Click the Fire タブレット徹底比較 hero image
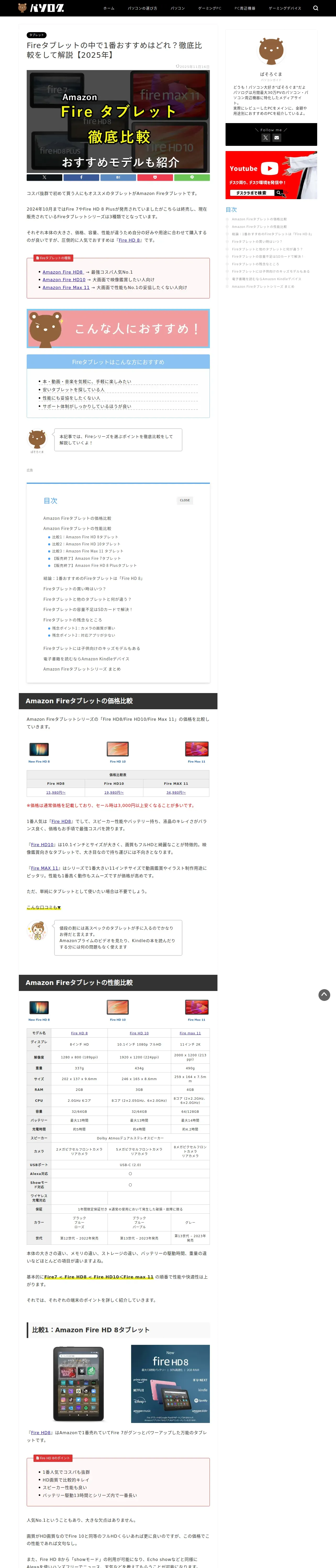Screen dimensions: 336x1568 (x=118, y=122)
